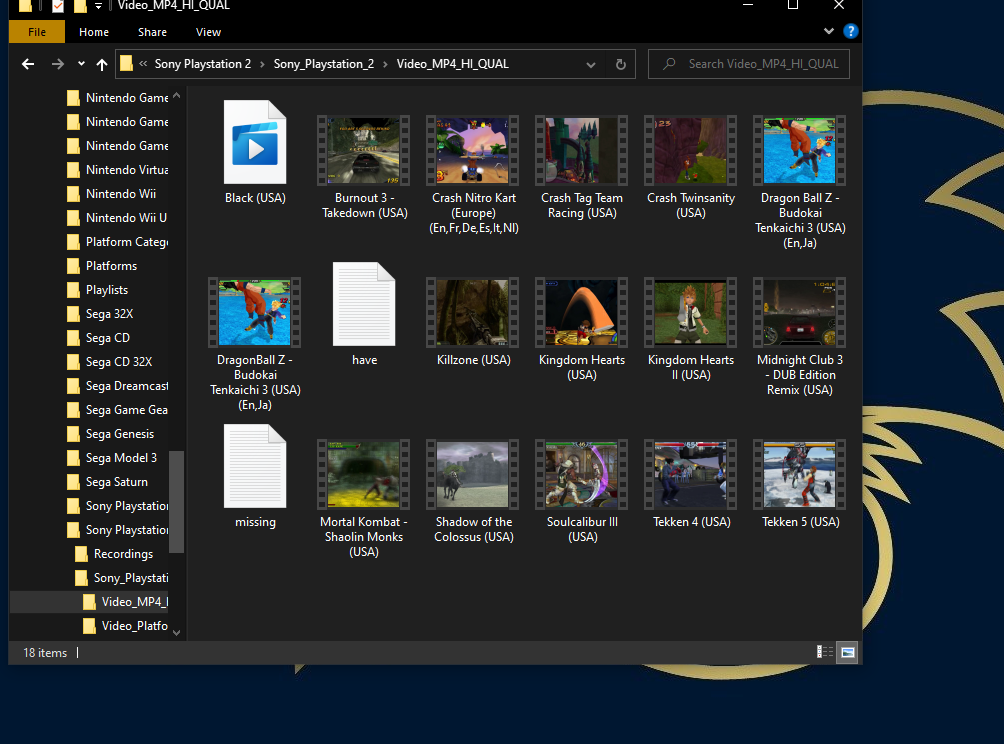Open Quick Access Toolbar customize dropdown

click(98, 6)
